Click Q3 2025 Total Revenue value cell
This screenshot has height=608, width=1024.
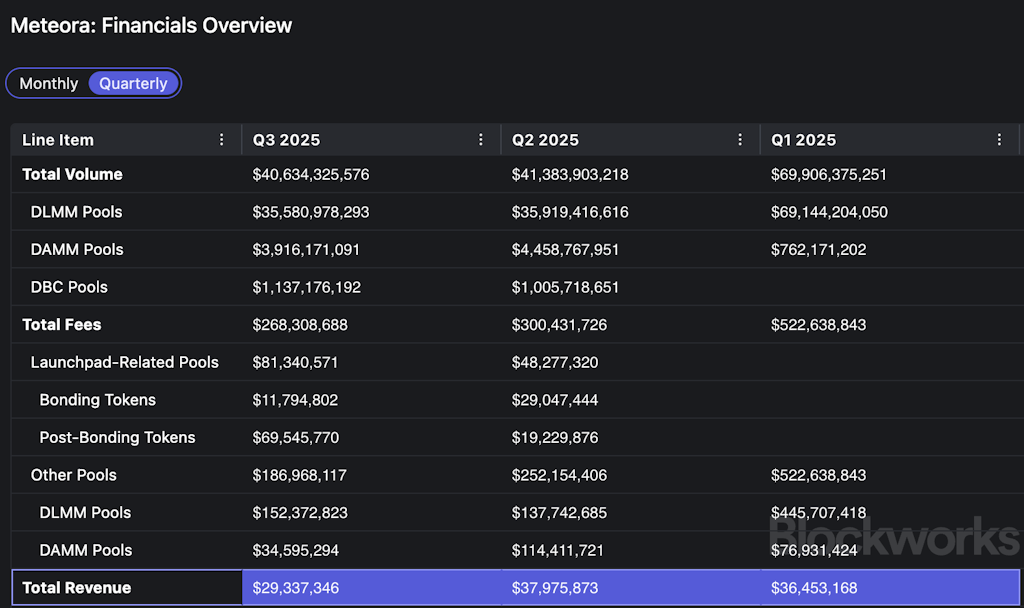pos(296,588)
